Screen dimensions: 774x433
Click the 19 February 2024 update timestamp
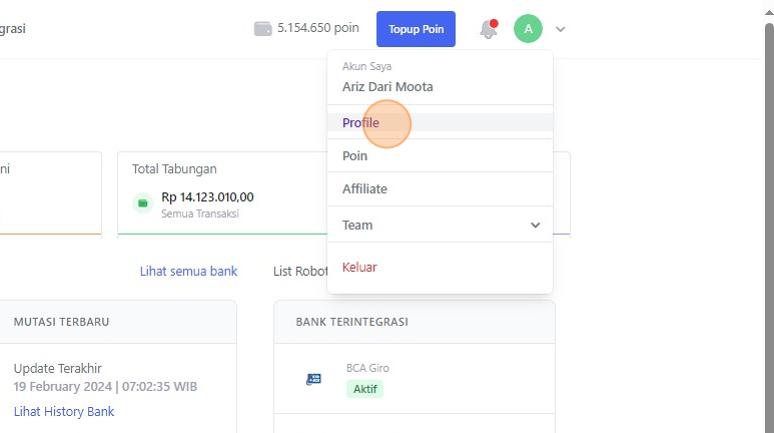(105, 386)
